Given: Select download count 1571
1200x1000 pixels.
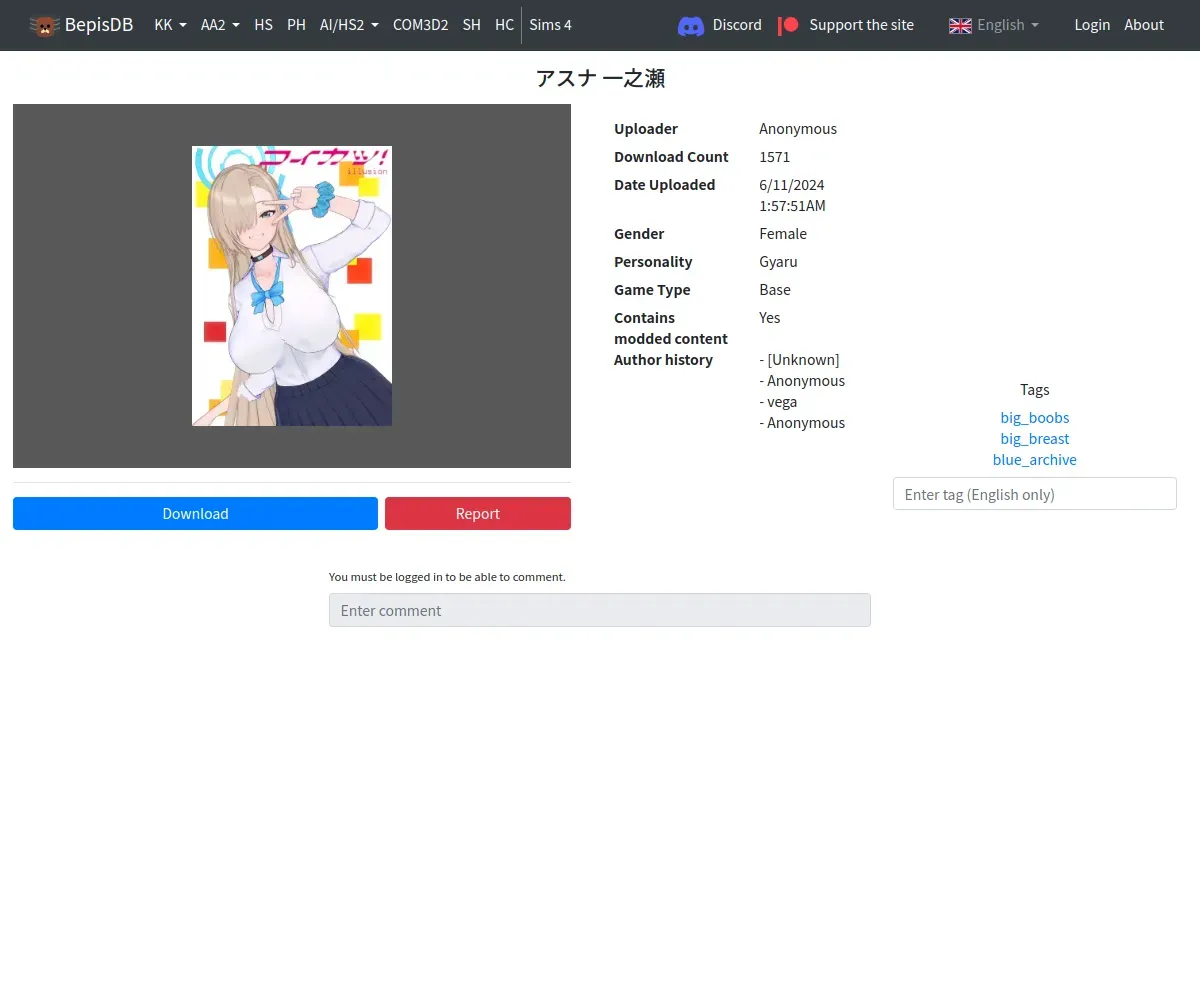Looking at the screenshot, I should (x=775, y=156).
